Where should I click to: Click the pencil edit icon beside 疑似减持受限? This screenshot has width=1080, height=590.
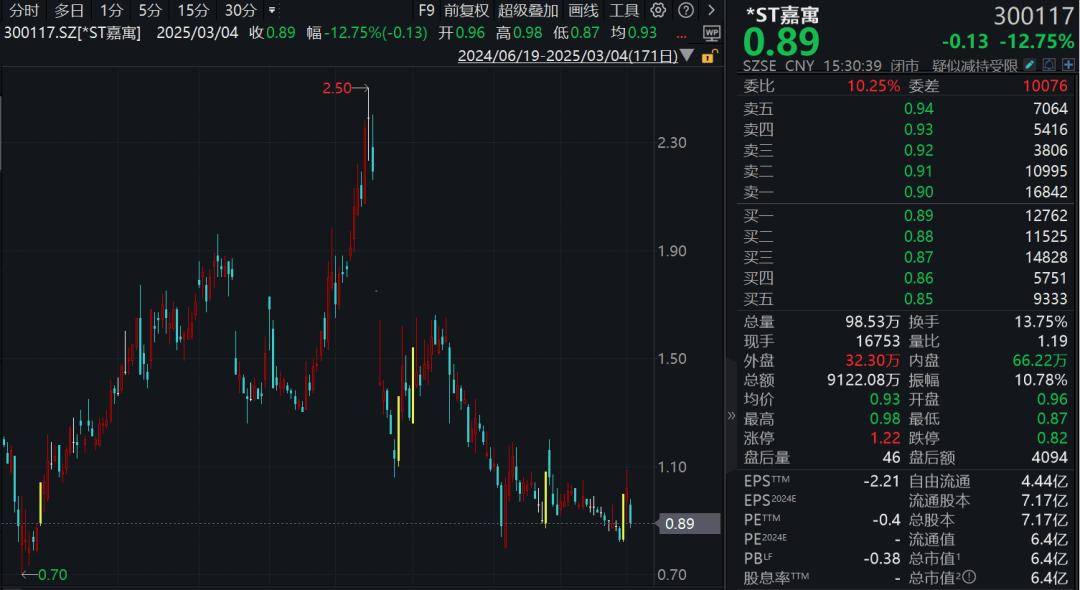coord(1030,64)
